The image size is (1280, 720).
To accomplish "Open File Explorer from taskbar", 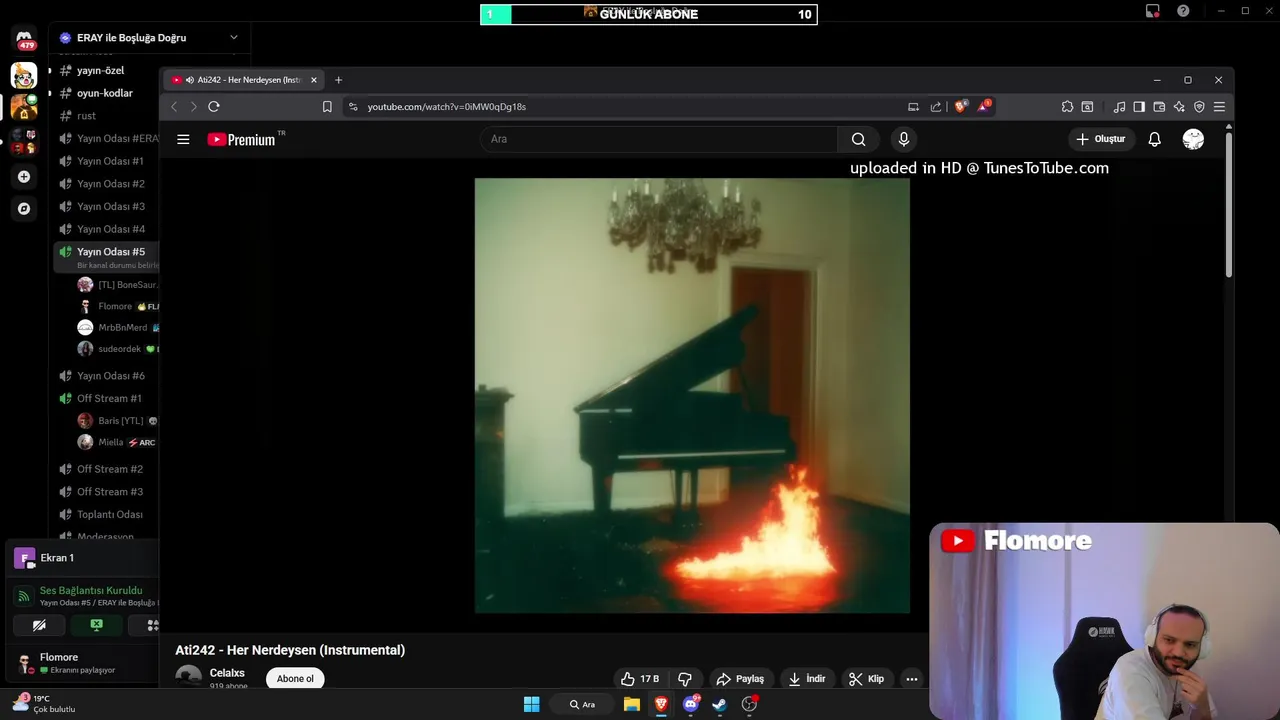I will pos(631,704).
